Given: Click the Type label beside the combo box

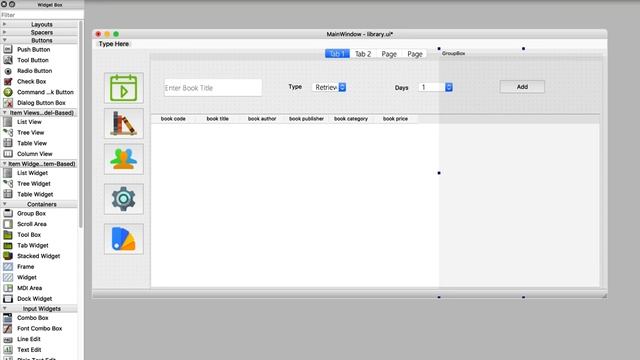Looking at the screenshot, I should click(x=295, y=87).
